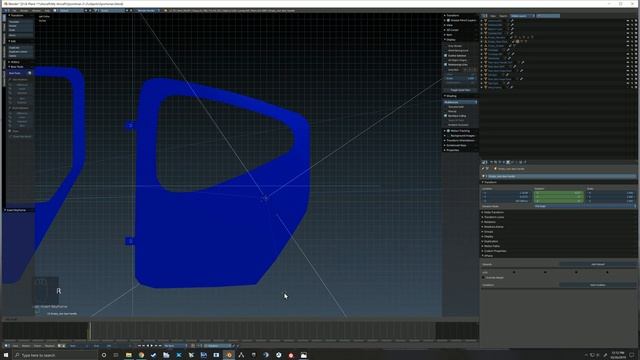Screen dimensions: 640x360
Task: Open the Render menu
Action: [x=24, y=10]
